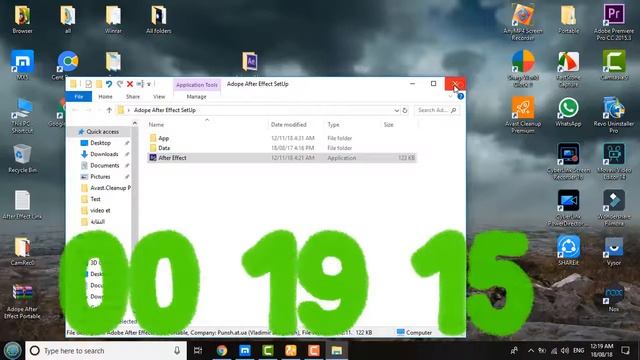The height and width of the screenshot is (360, 640).
Task: Sort files by the Type column
Action: pyautogui.click(x=333, y=125)
